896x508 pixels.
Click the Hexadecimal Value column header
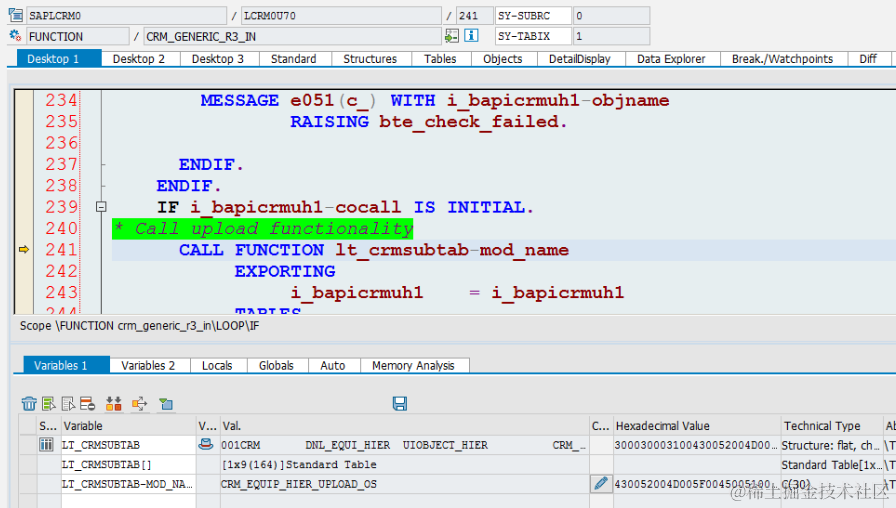(697, 426)
